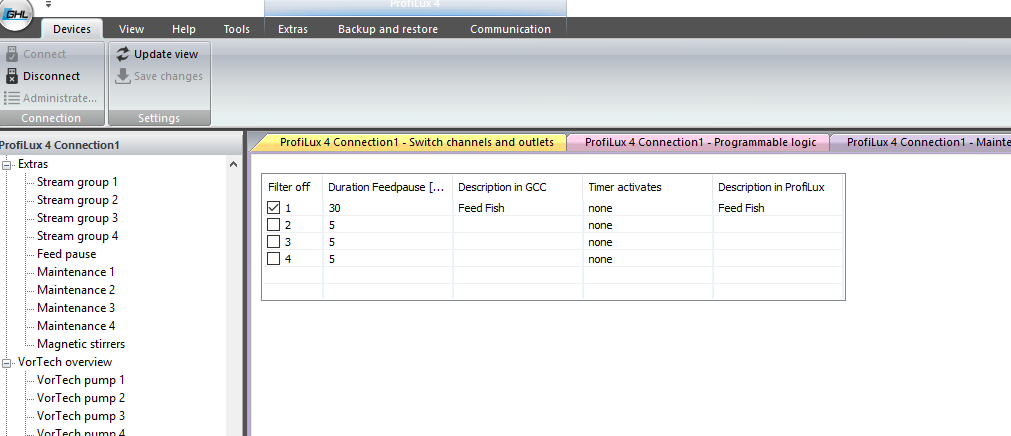Uncheck Filter off checkbox for row 1
Image resolution: width=1011 pixels, height=436 pixels.
pyautogui.click(x=273, y=208)
